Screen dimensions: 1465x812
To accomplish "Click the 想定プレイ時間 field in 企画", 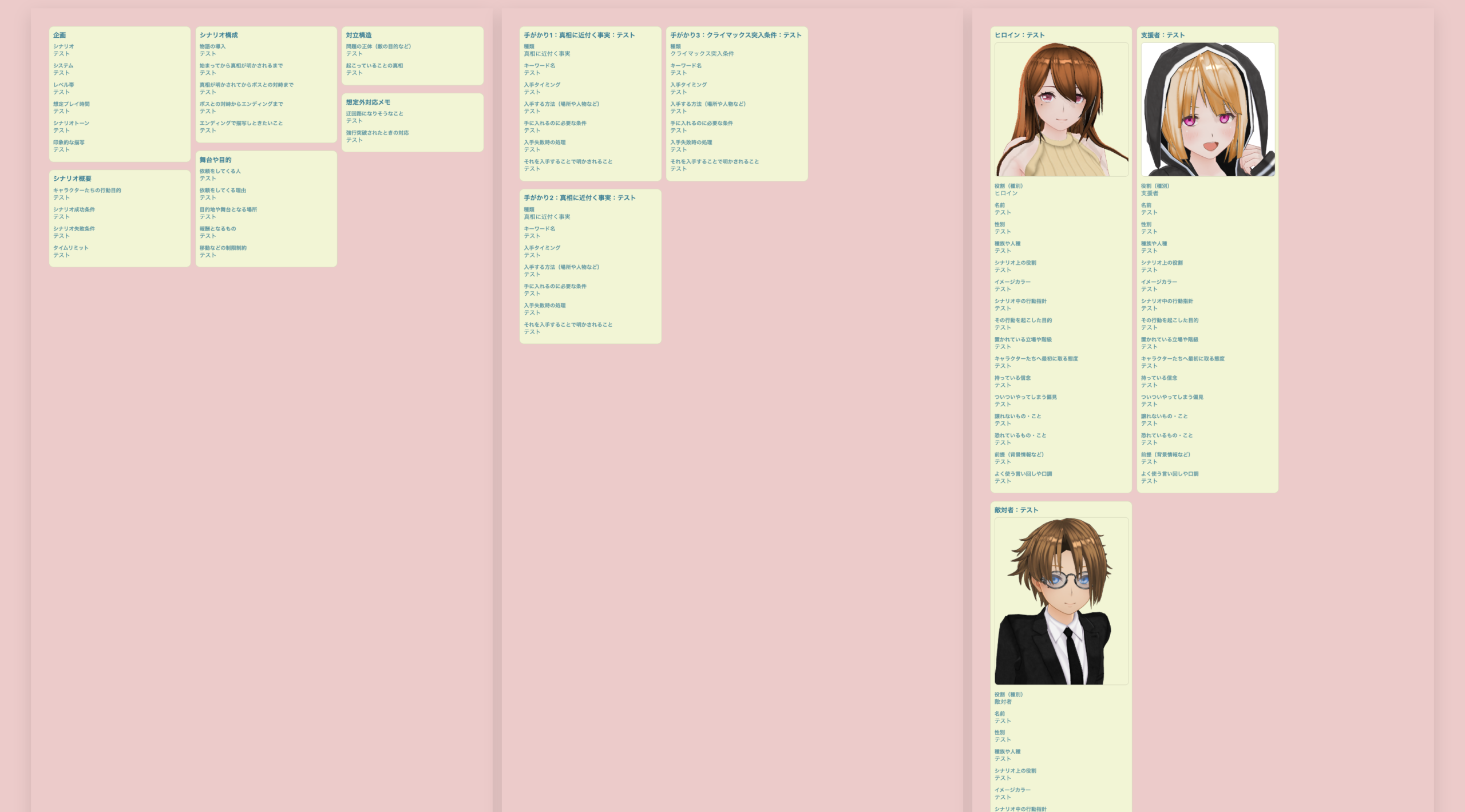I will point(72,104).
